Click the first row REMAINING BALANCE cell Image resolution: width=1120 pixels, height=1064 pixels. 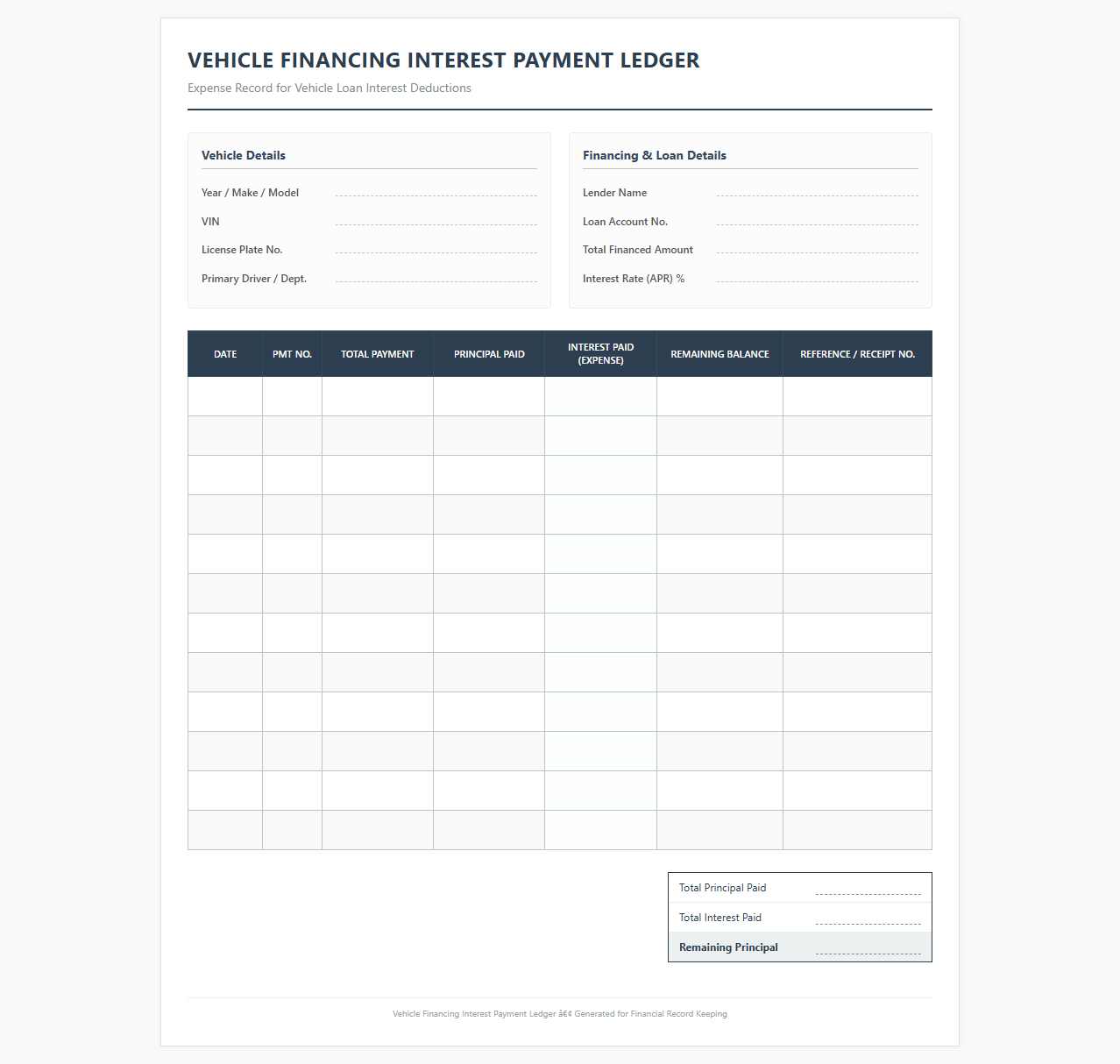tap(719, 396)
